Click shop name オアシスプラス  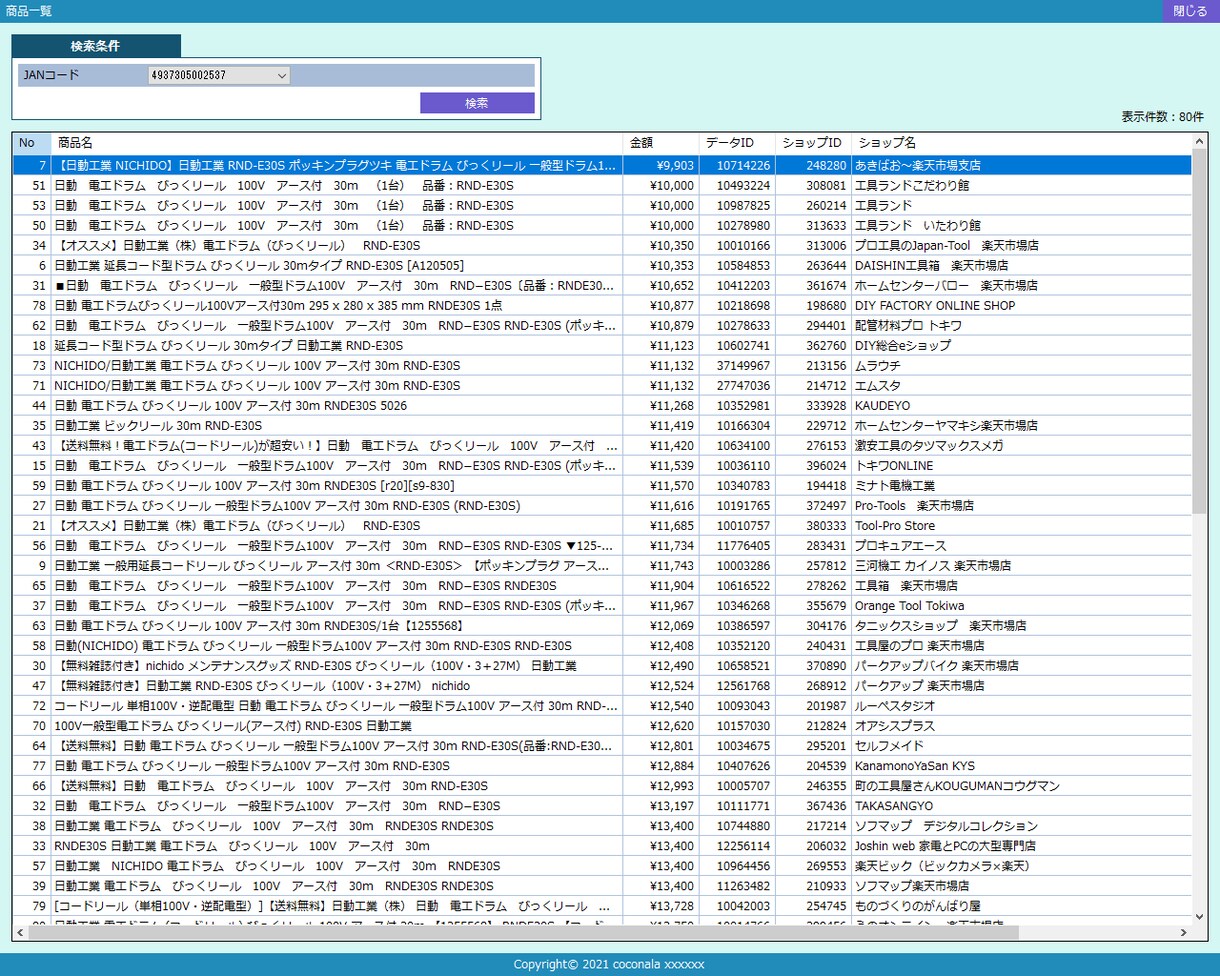click(x=894, y=725)
